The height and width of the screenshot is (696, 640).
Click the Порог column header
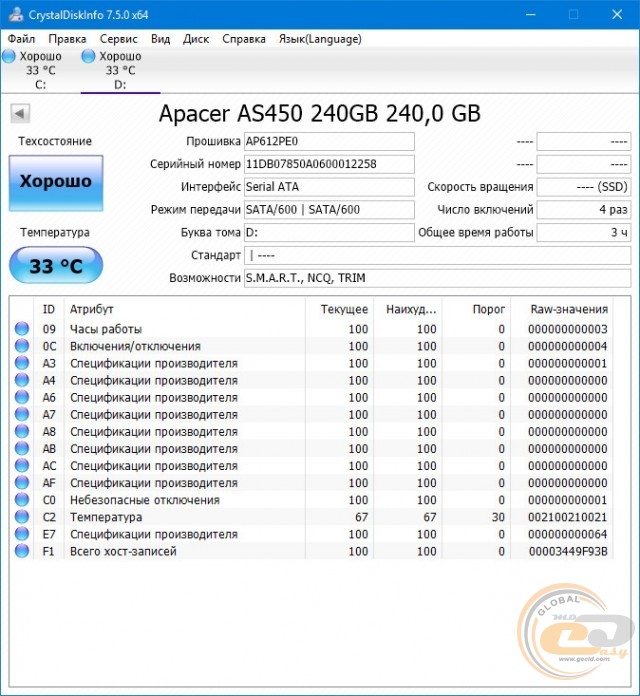(x=477, y=309)
